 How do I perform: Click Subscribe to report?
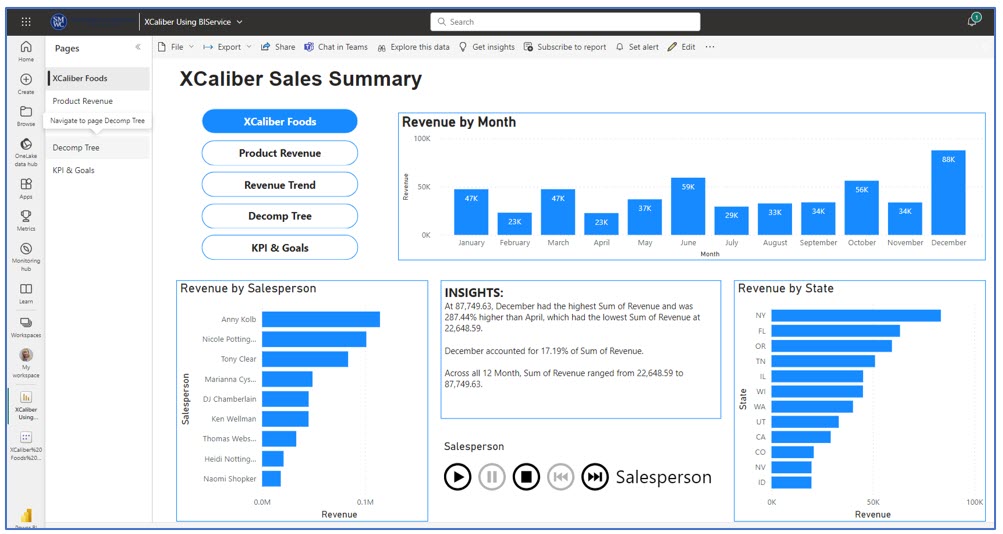[x=565, y=47]
